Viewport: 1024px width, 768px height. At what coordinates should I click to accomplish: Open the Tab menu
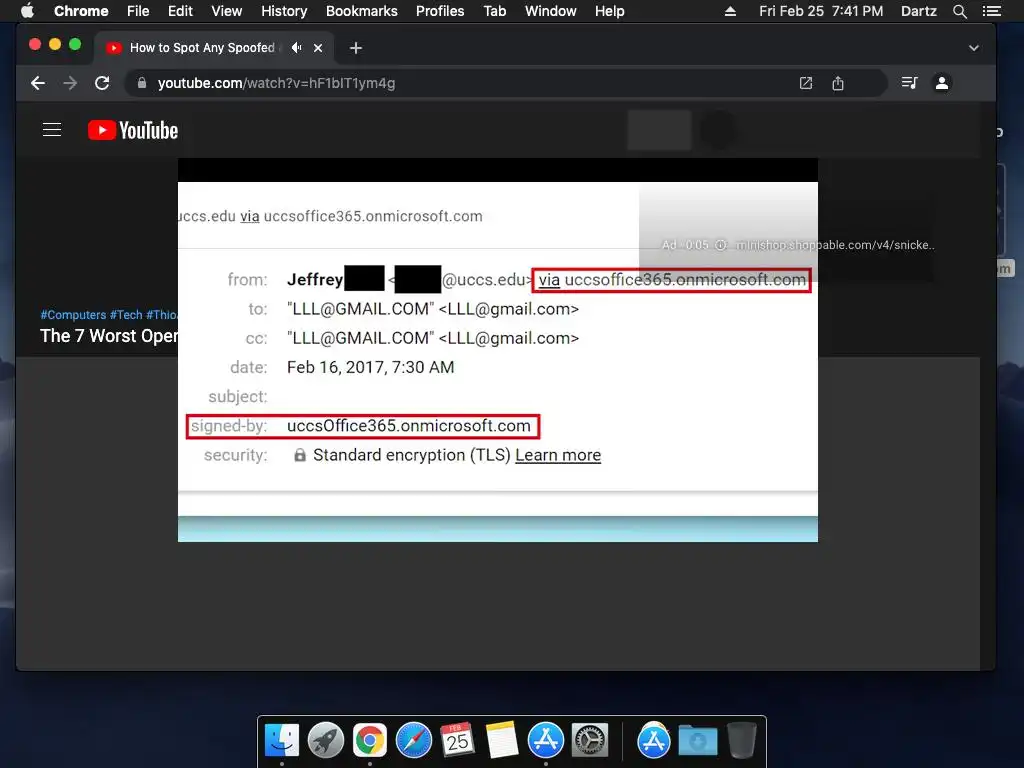494,11
